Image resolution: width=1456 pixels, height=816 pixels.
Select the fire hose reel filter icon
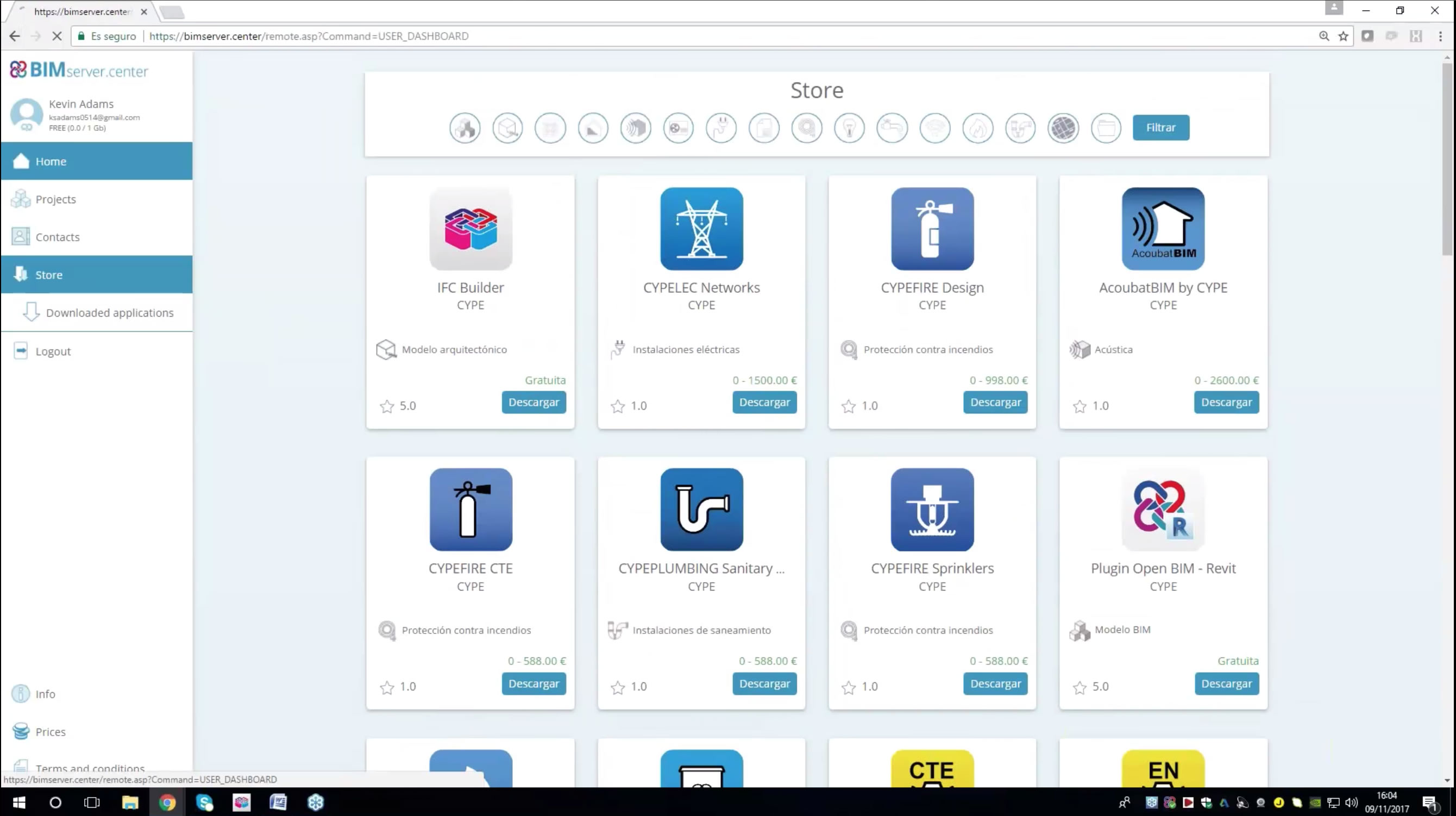tap(807, 128)
